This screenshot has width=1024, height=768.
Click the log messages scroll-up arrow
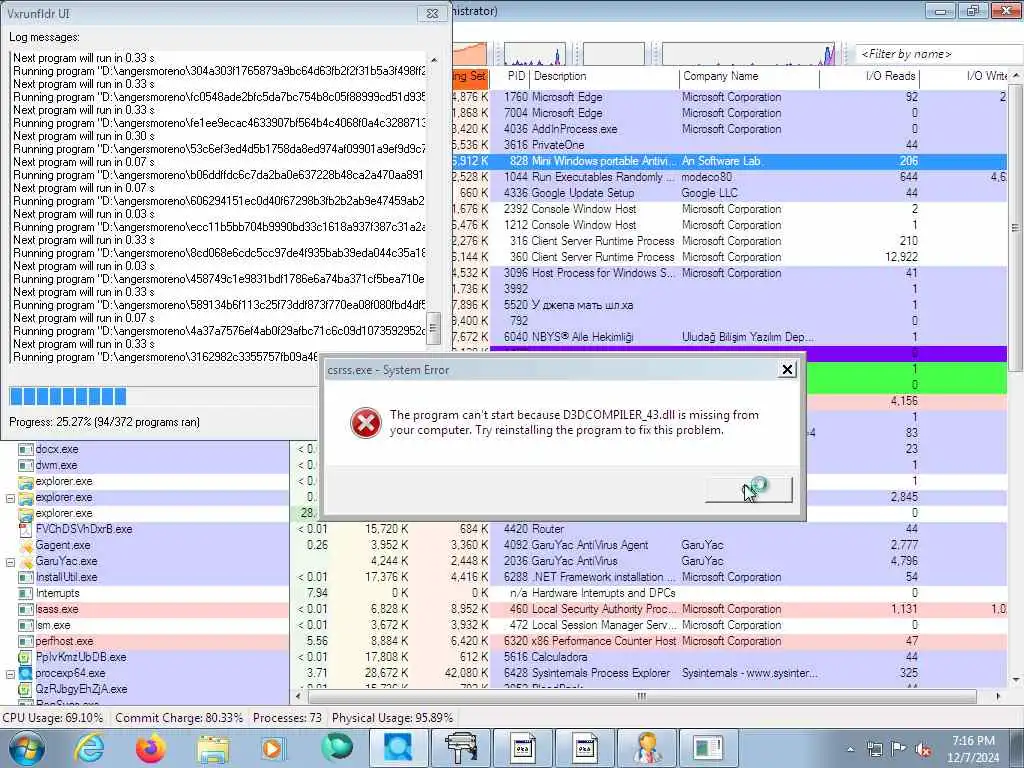click(x=434, y=59)
